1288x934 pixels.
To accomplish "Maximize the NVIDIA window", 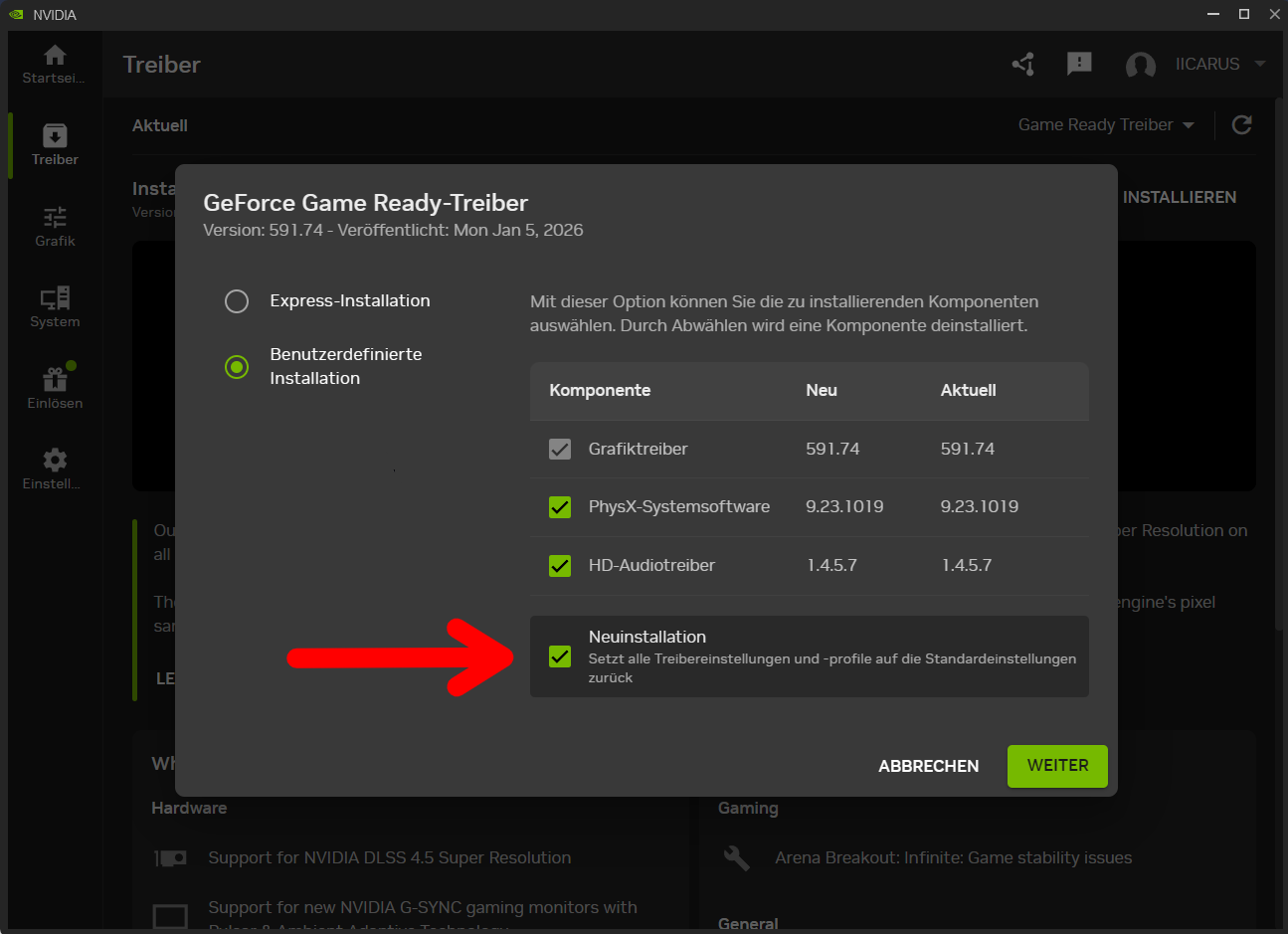I will point(1244,14).
